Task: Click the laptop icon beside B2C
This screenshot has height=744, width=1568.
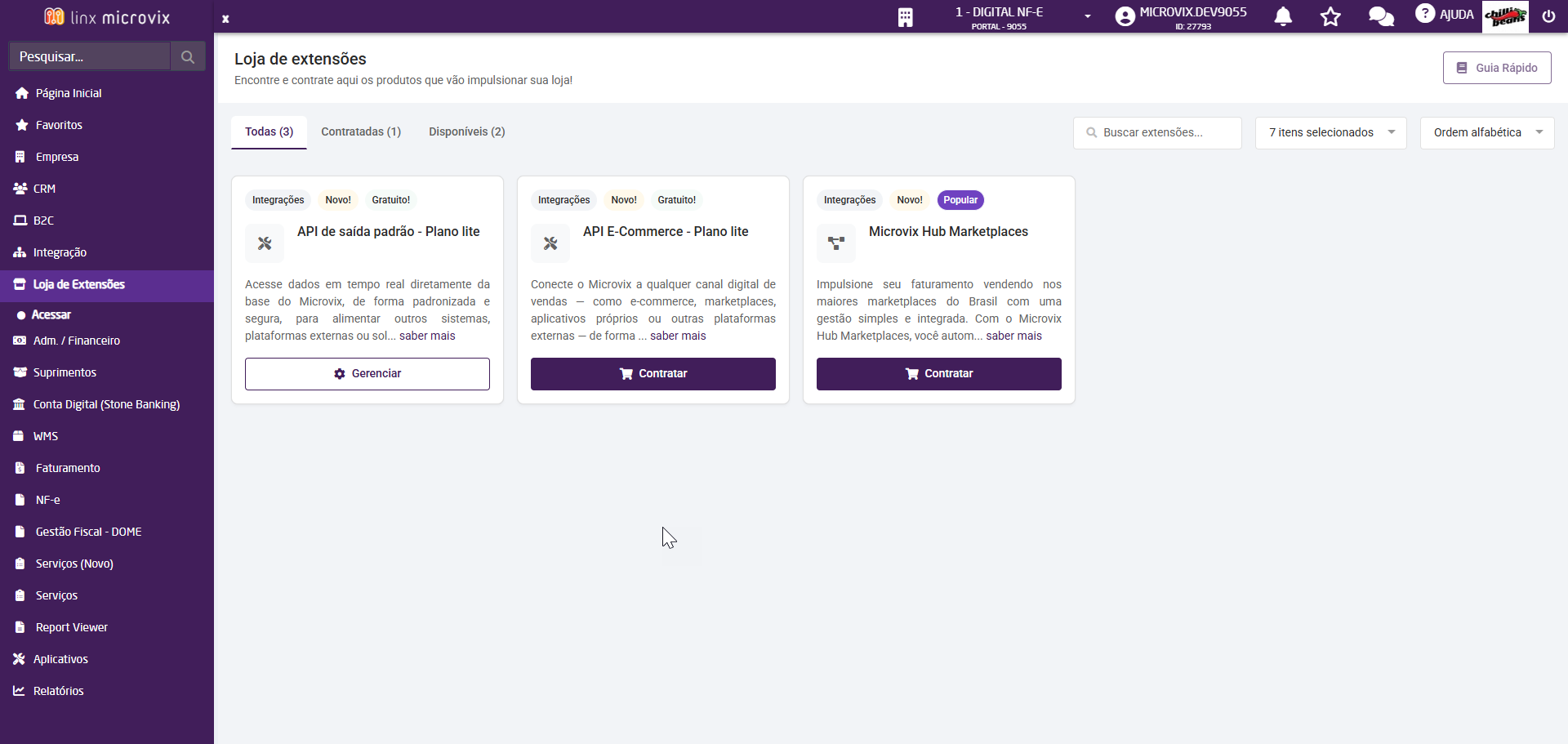Action: (x=20, y=221)
